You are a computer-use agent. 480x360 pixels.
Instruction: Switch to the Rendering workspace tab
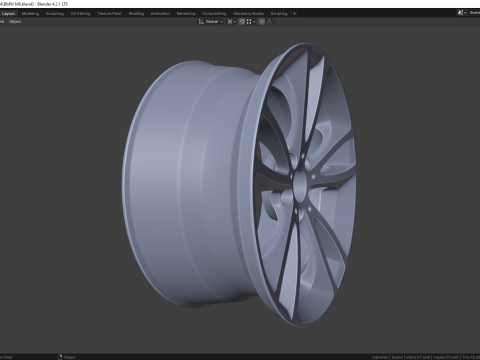pos(186,14)
